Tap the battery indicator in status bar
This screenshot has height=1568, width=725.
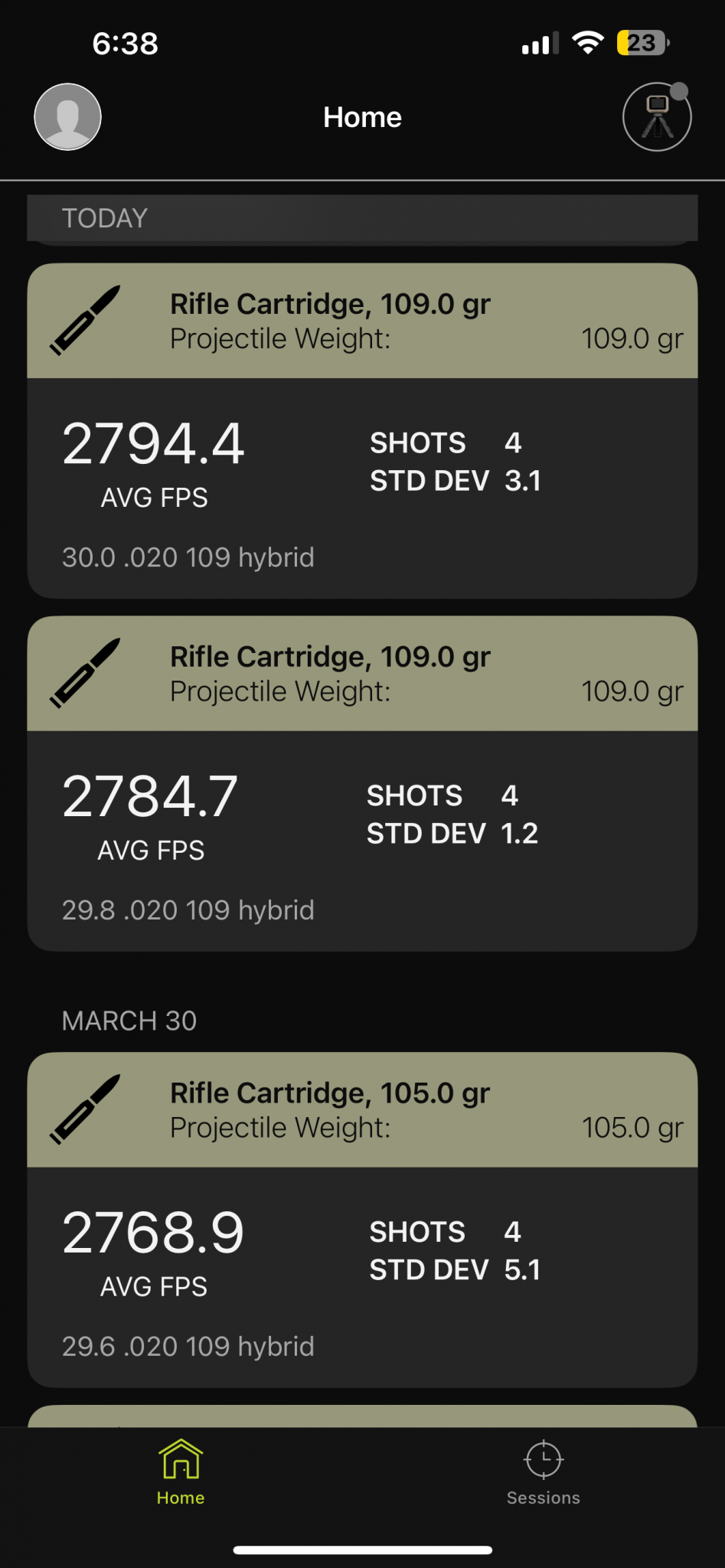(x=642, y=43)
